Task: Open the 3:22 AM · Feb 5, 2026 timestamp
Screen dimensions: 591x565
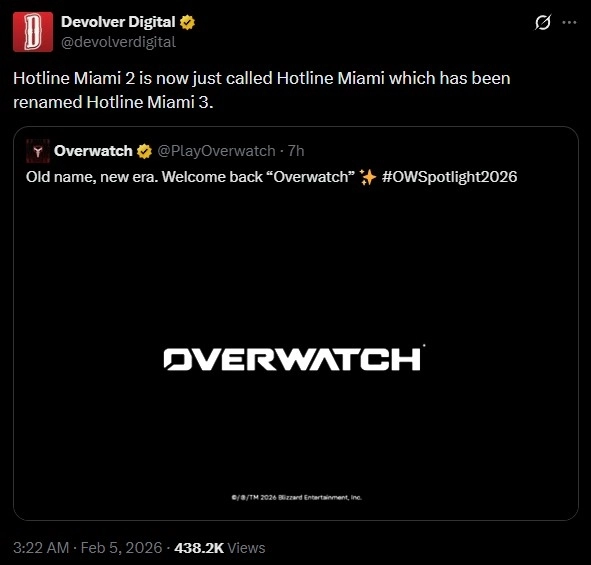Action: pos(87,548)
